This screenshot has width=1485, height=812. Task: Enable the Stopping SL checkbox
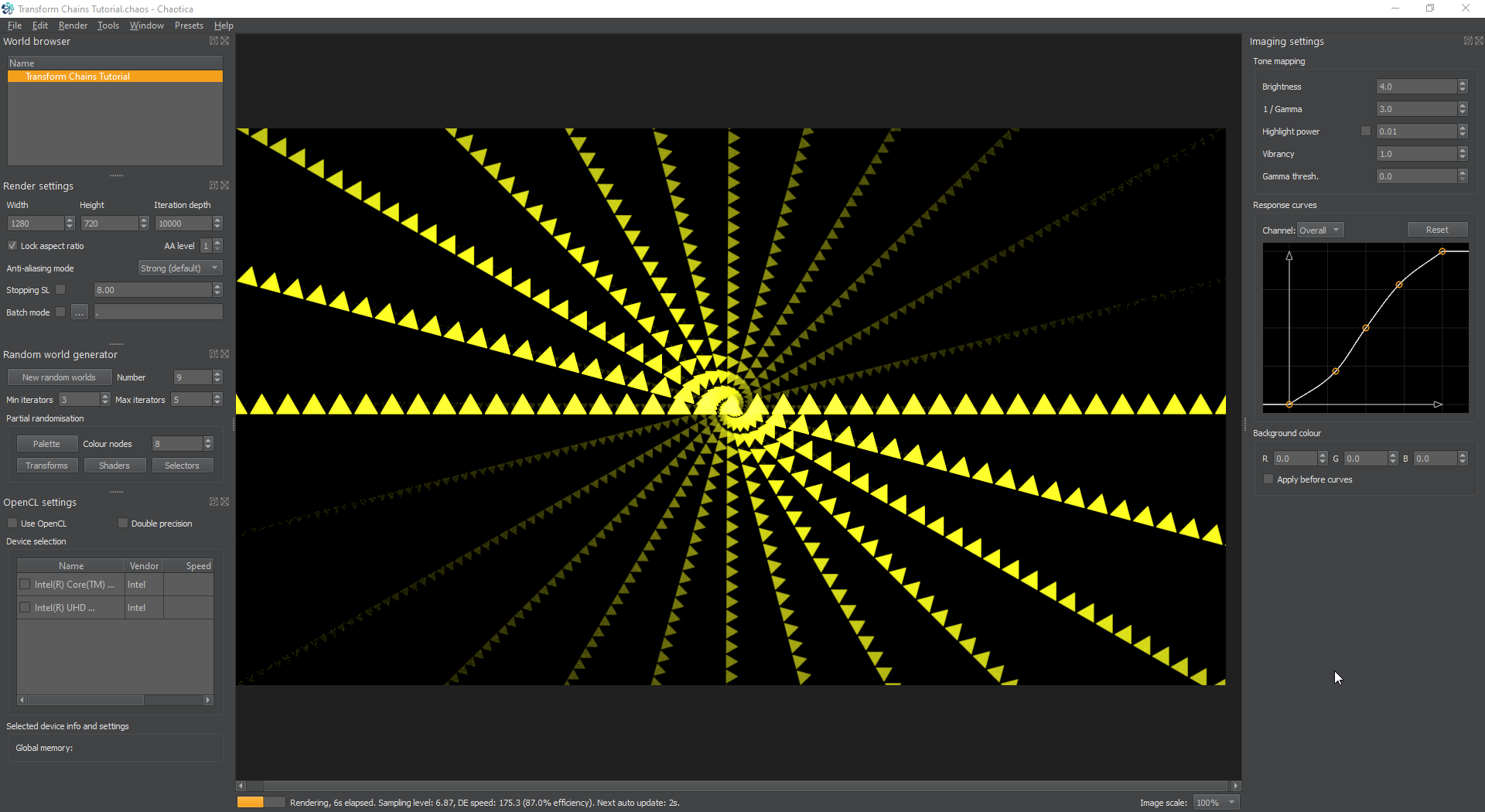pos(60,290)
